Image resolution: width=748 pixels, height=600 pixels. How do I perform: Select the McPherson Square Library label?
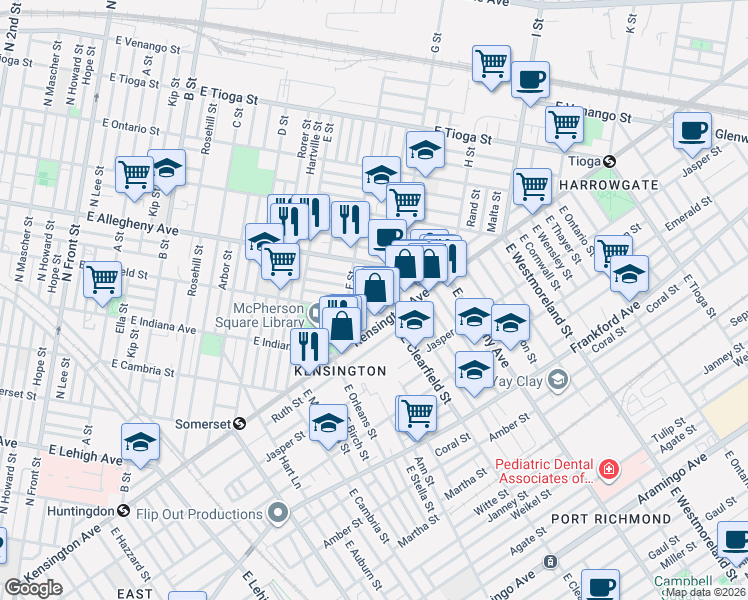pos(260,315)
